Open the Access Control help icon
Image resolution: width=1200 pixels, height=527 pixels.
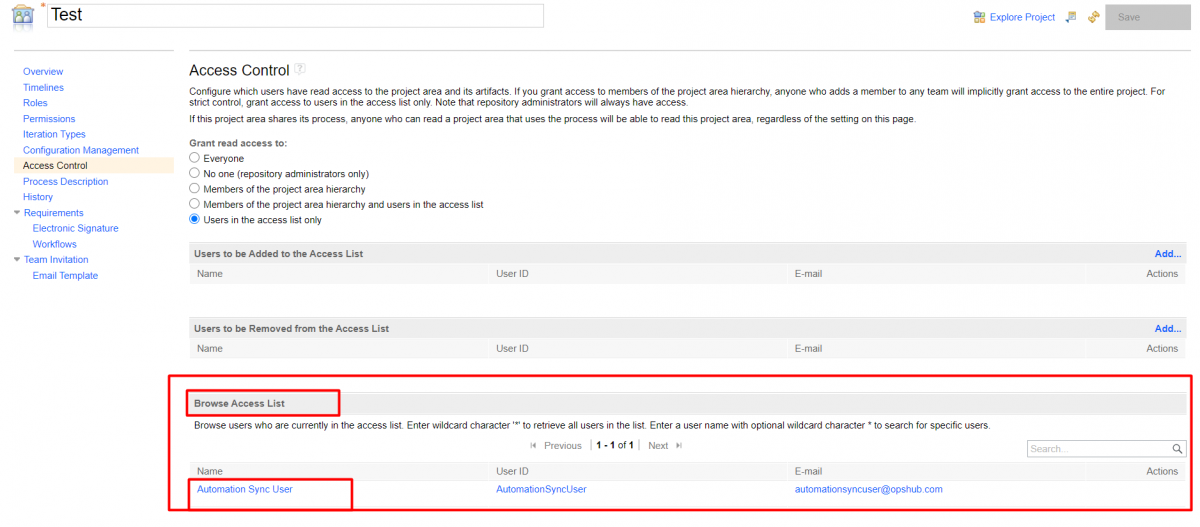coord(299,70)
